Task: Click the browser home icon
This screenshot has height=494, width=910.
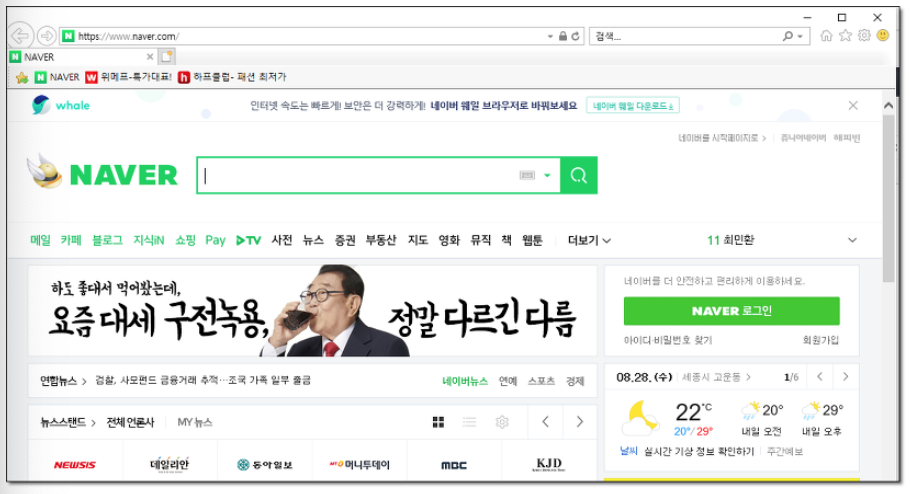Action: pyautogui.click(x=826, y=36)
